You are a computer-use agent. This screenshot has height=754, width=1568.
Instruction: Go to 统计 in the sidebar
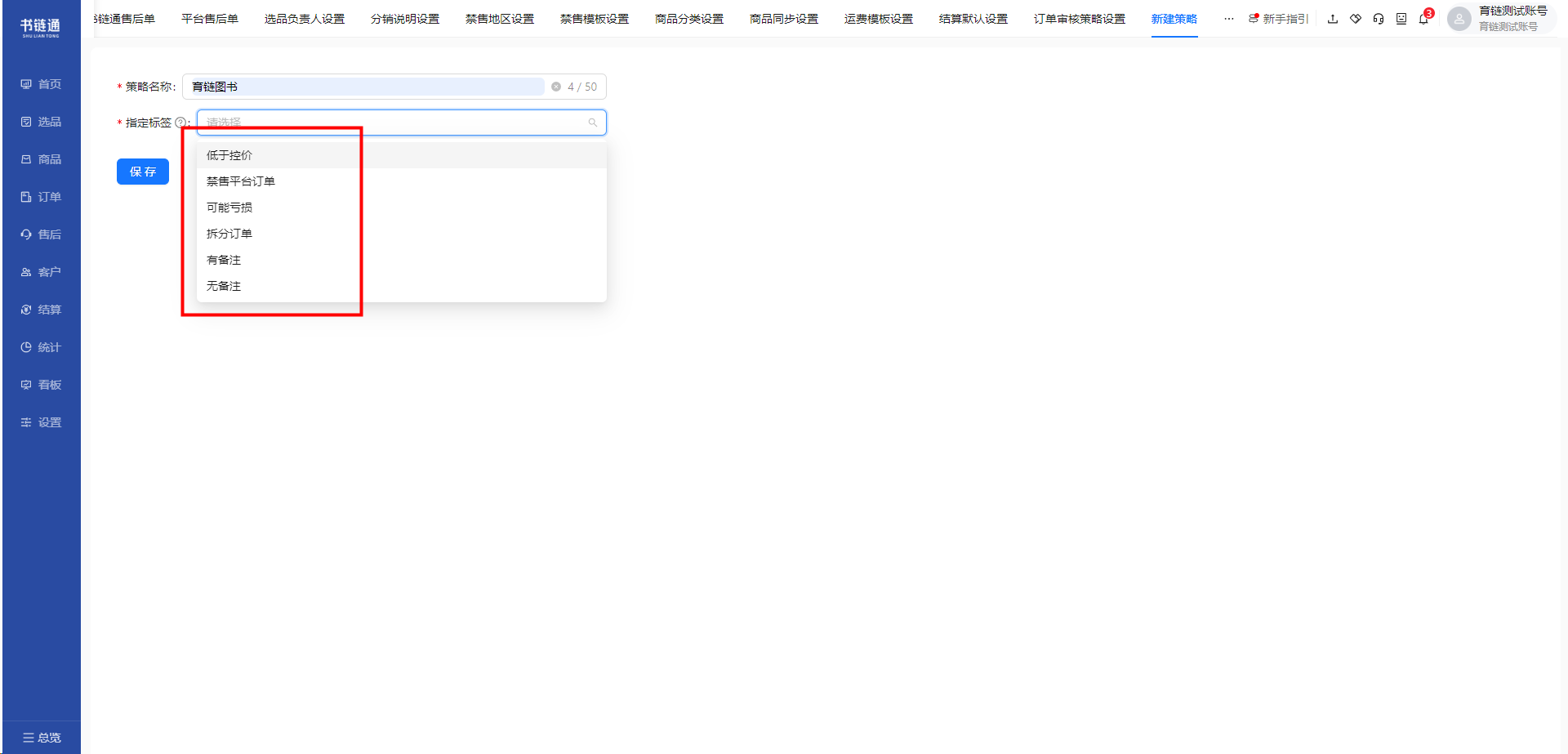(x=41, y=347)
